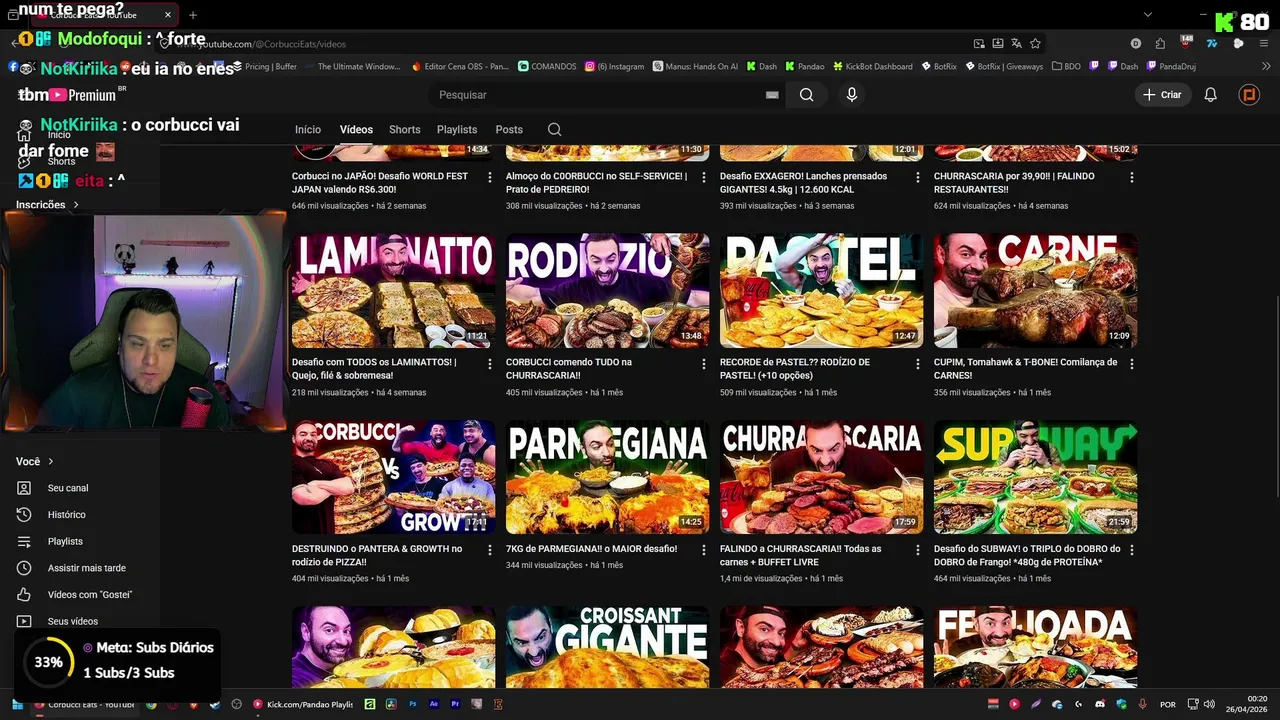Switch to the Início channel tab
The width and height of the screenshot is (1280, 720).
pos(308,129)
